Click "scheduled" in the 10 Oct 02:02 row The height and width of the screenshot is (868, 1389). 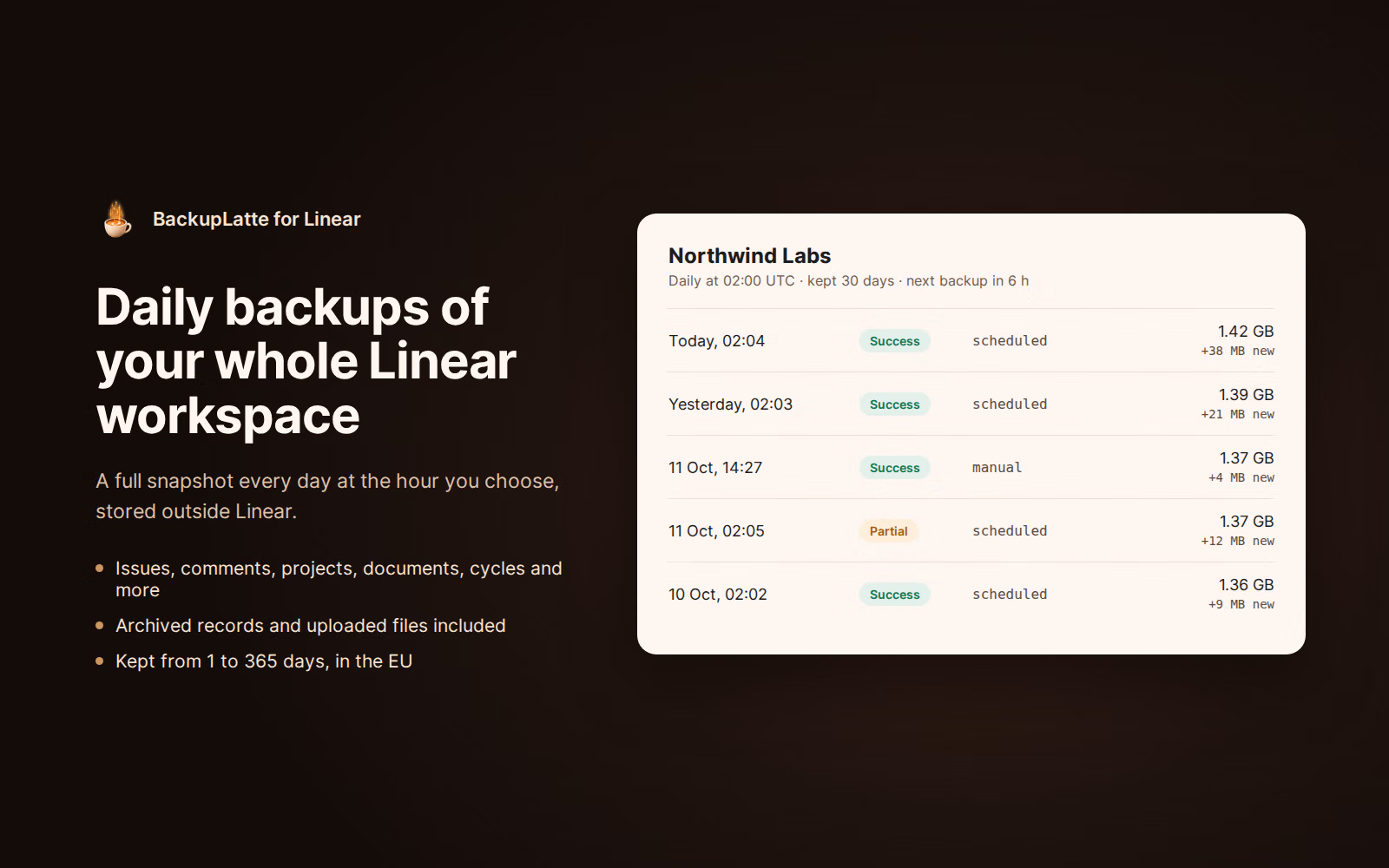point(1010,595)
